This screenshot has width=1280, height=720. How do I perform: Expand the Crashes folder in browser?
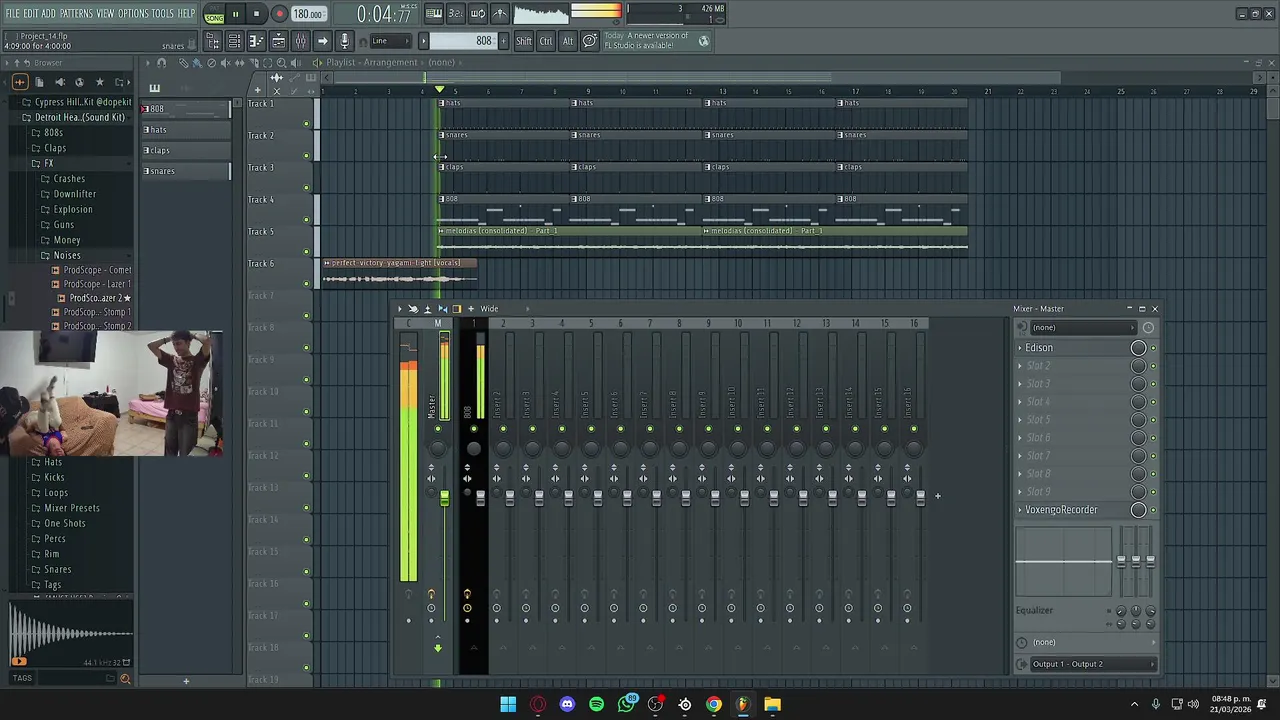[69, 179]
